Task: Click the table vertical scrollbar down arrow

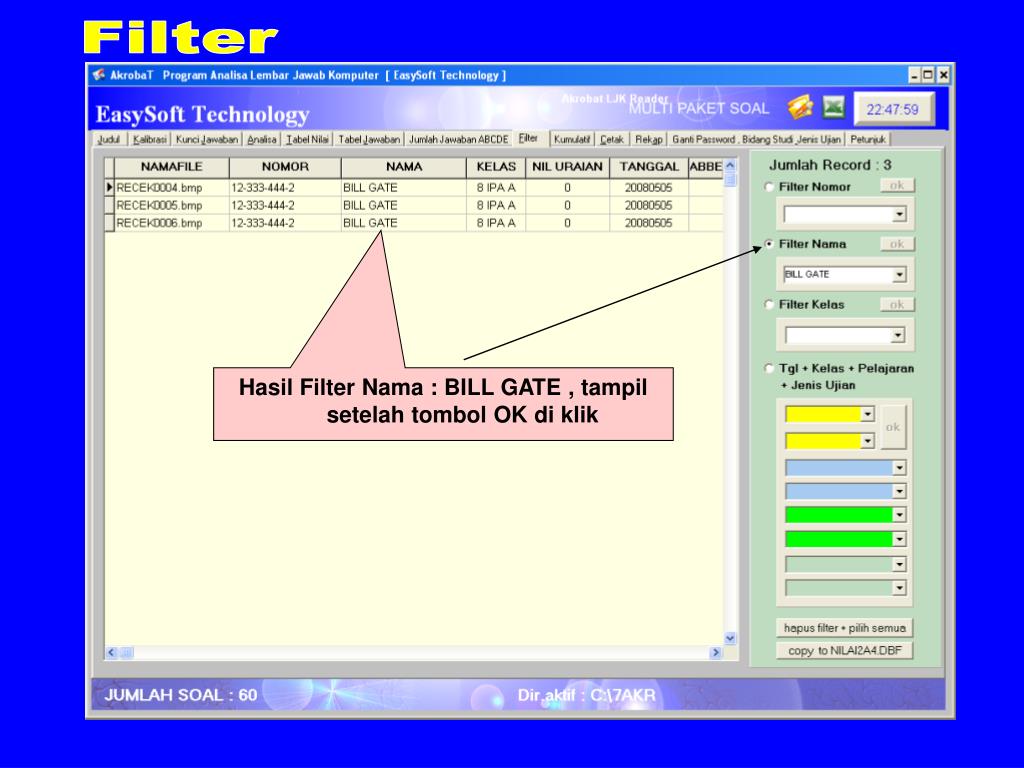Action: pos(730,639)
